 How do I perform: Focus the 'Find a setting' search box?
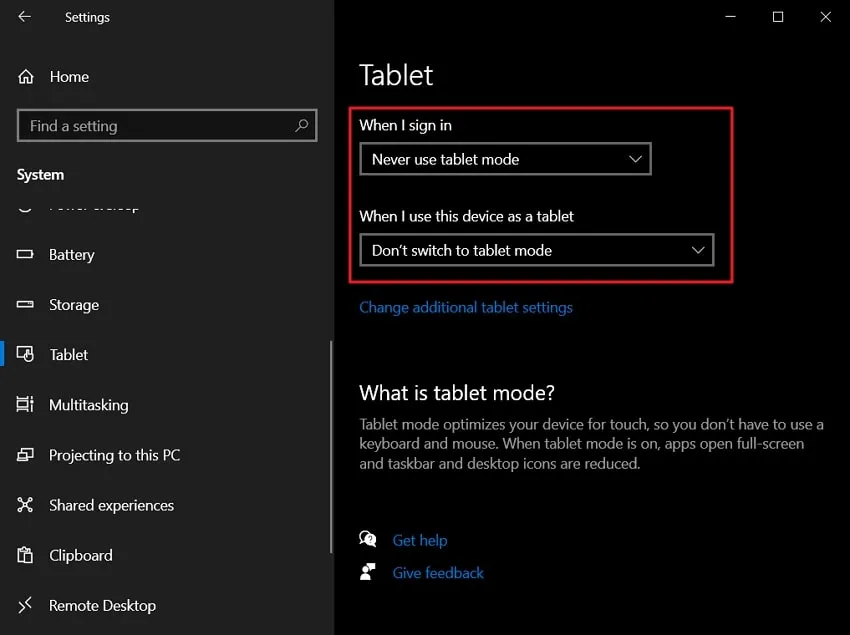[x=167, y=126]
